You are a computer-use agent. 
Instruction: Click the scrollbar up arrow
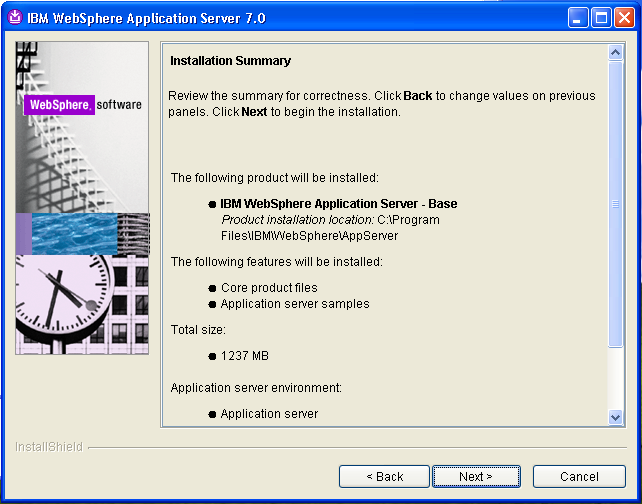coord(615,52)
